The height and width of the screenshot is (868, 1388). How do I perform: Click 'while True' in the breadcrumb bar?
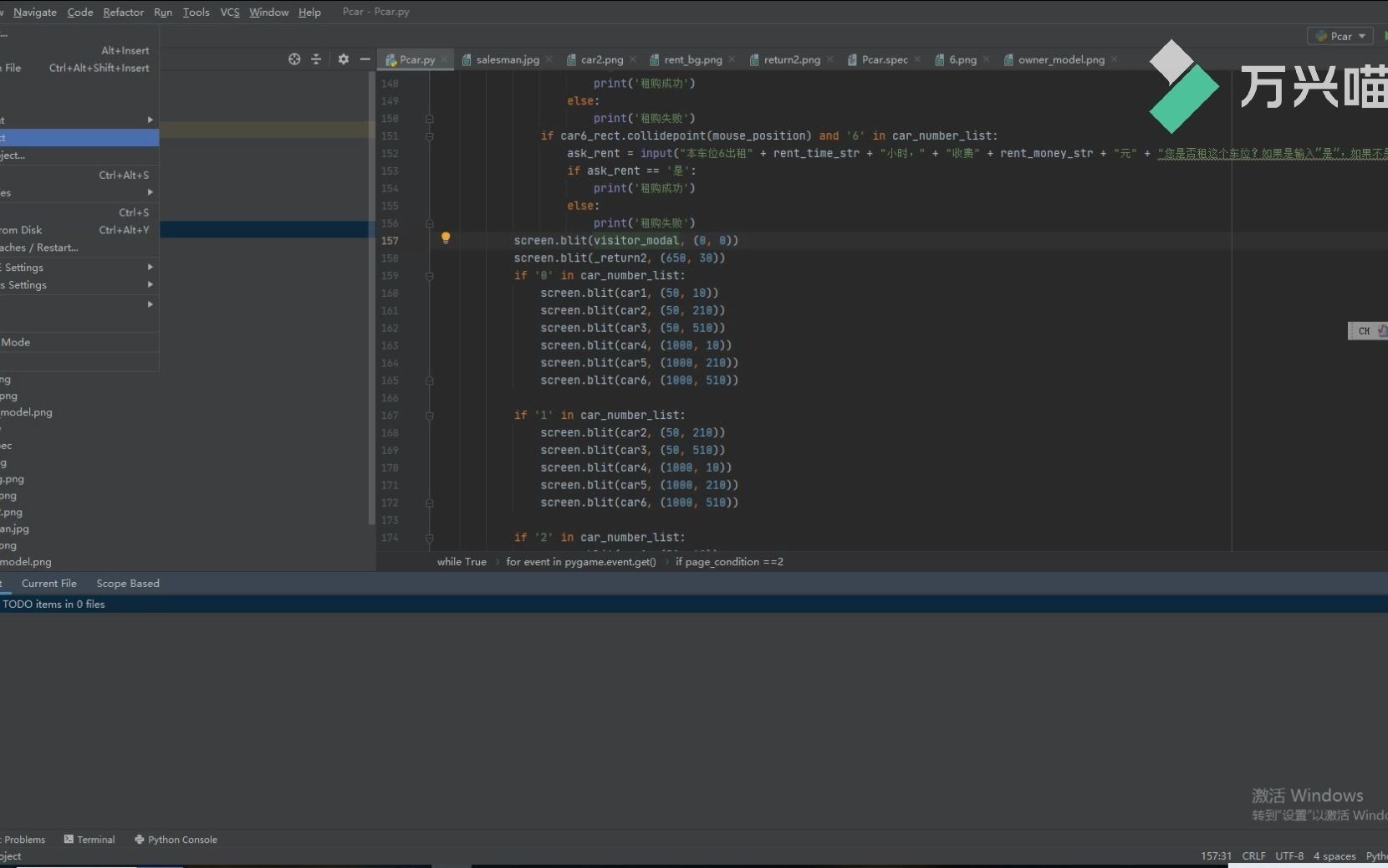[462, 562]
